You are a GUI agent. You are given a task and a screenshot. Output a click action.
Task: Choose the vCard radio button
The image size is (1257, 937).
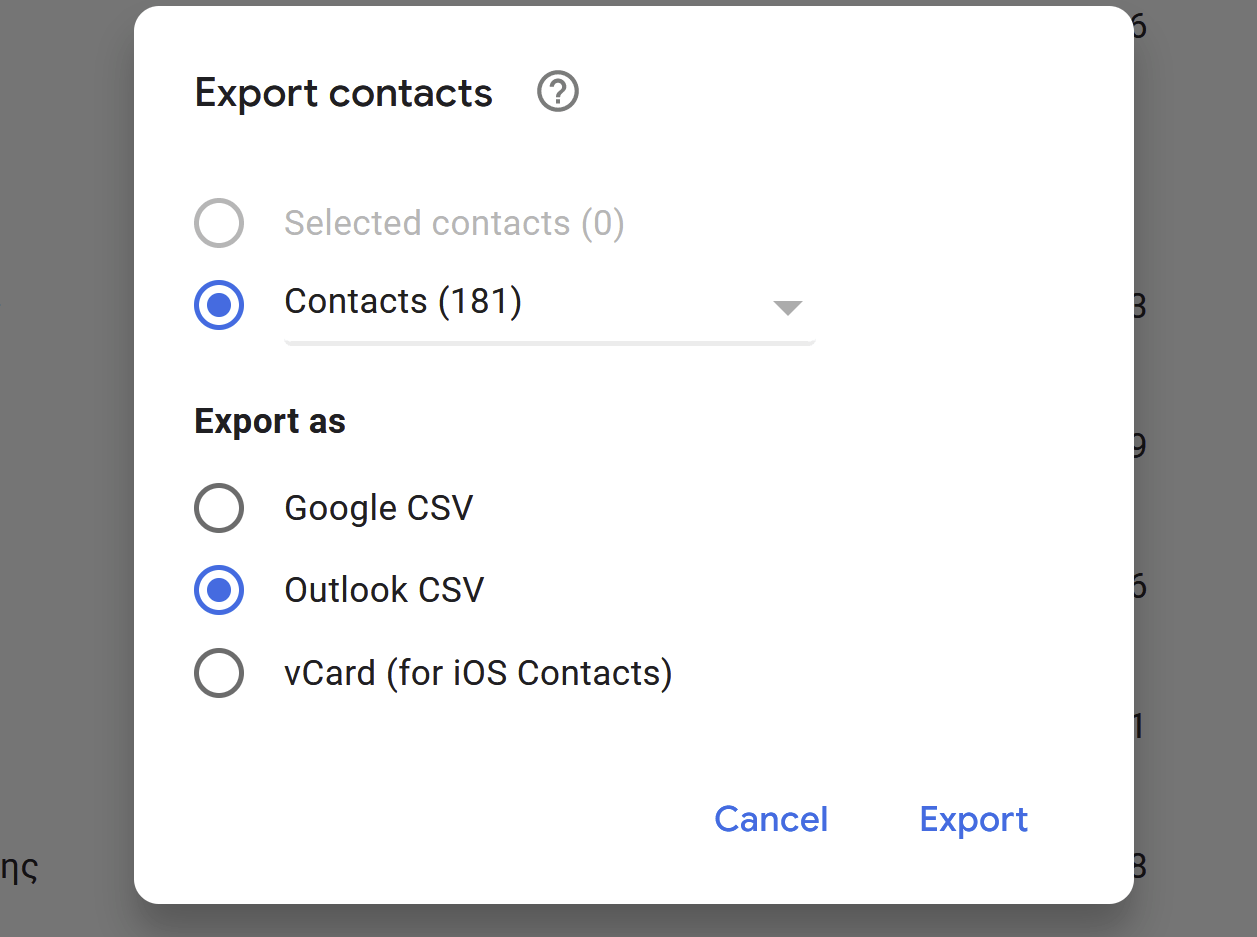pyautogui.click(x=219, y=673)
